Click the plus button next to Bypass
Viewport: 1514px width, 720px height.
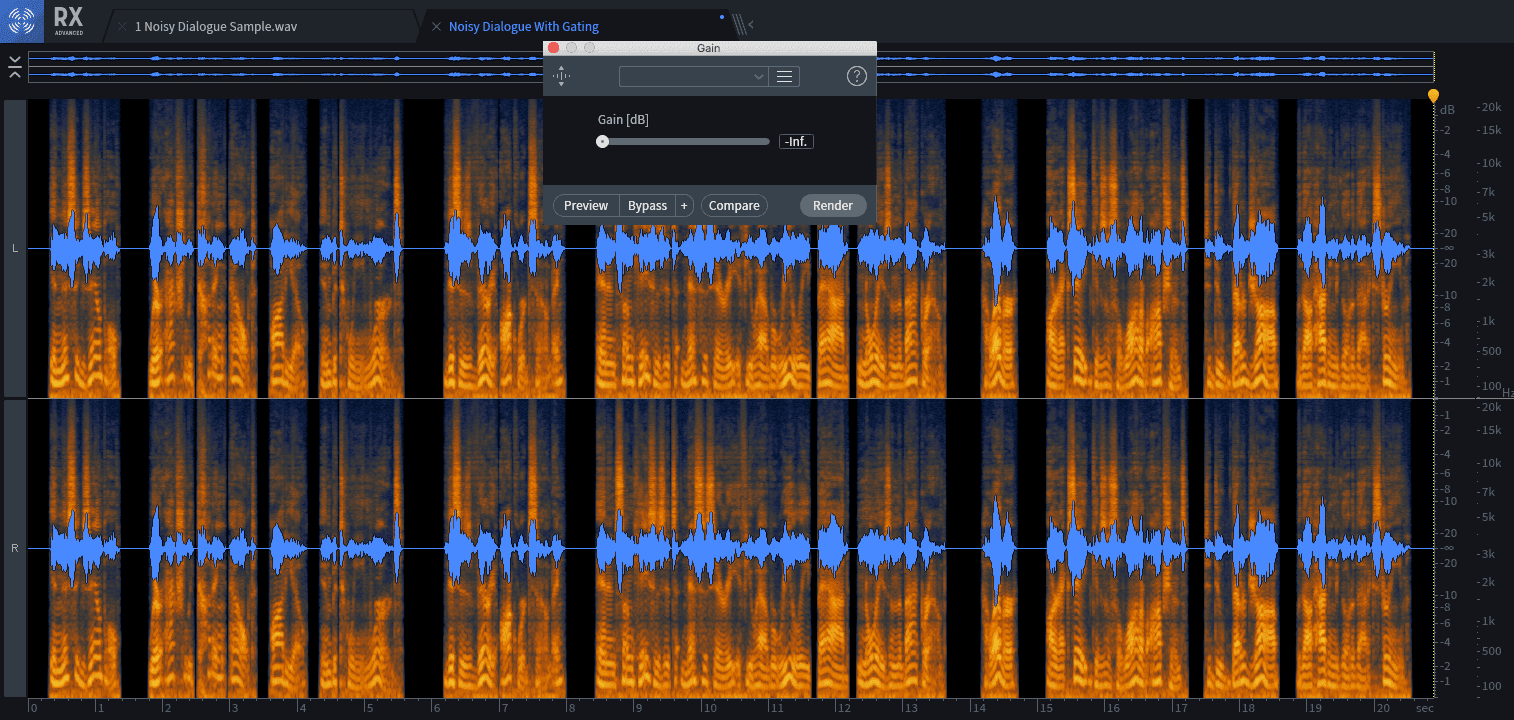[685, 206]
